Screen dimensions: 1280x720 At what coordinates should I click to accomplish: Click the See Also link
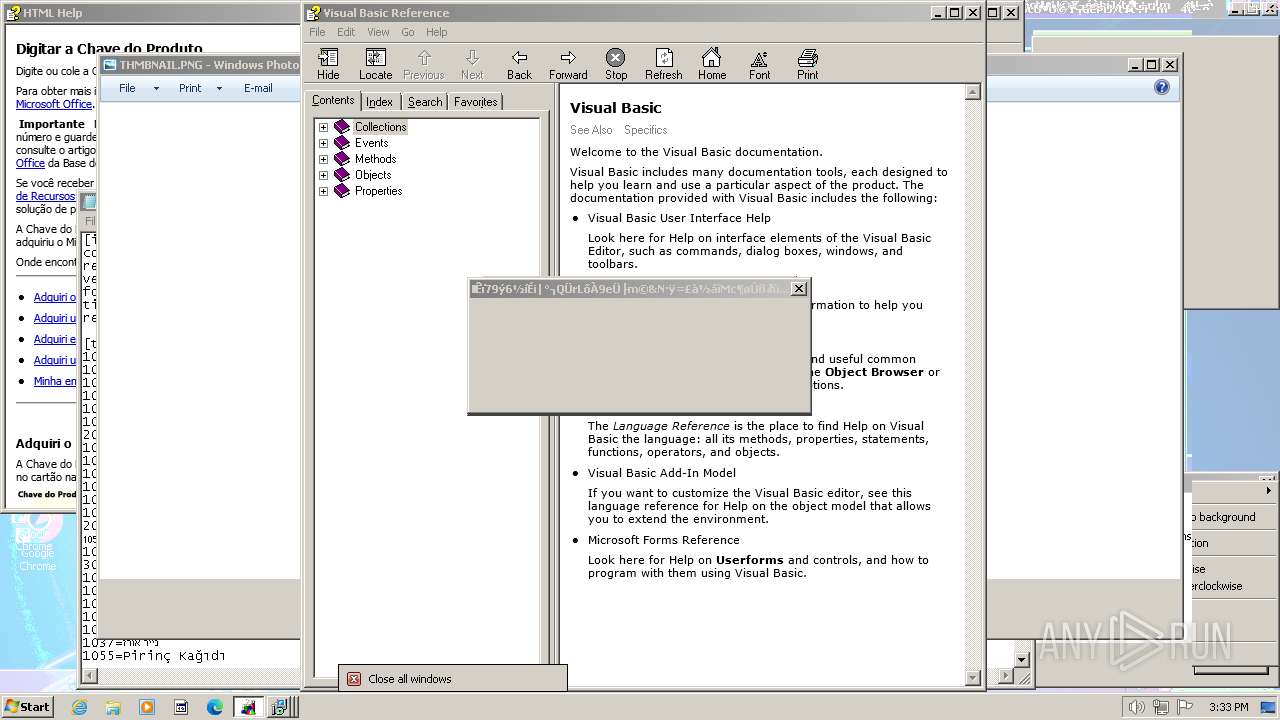[591, 130]
